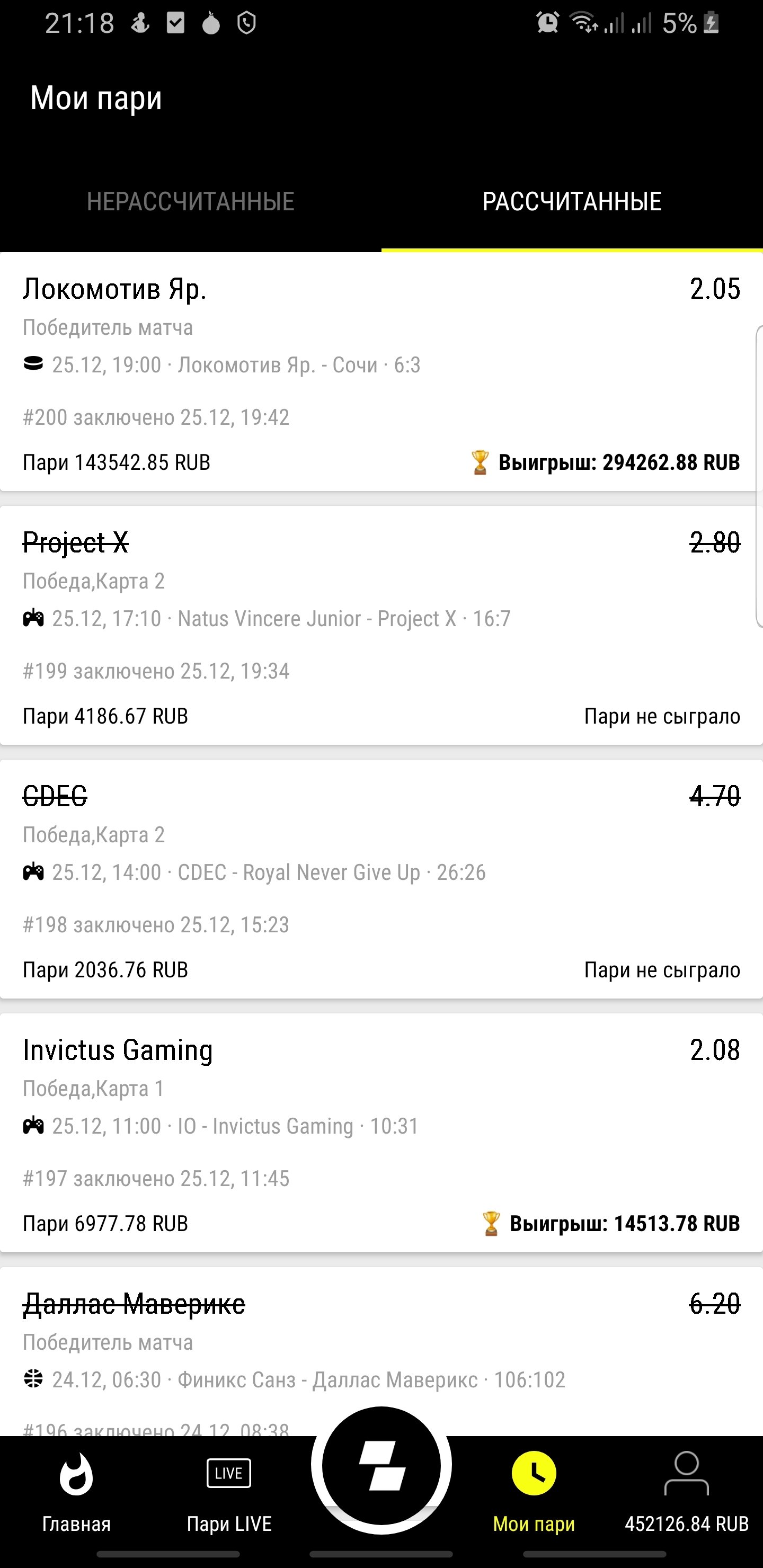Open the Даллас Маверикс lost bet
The image size is (763, 1568).
click(x=134, y=1304)
